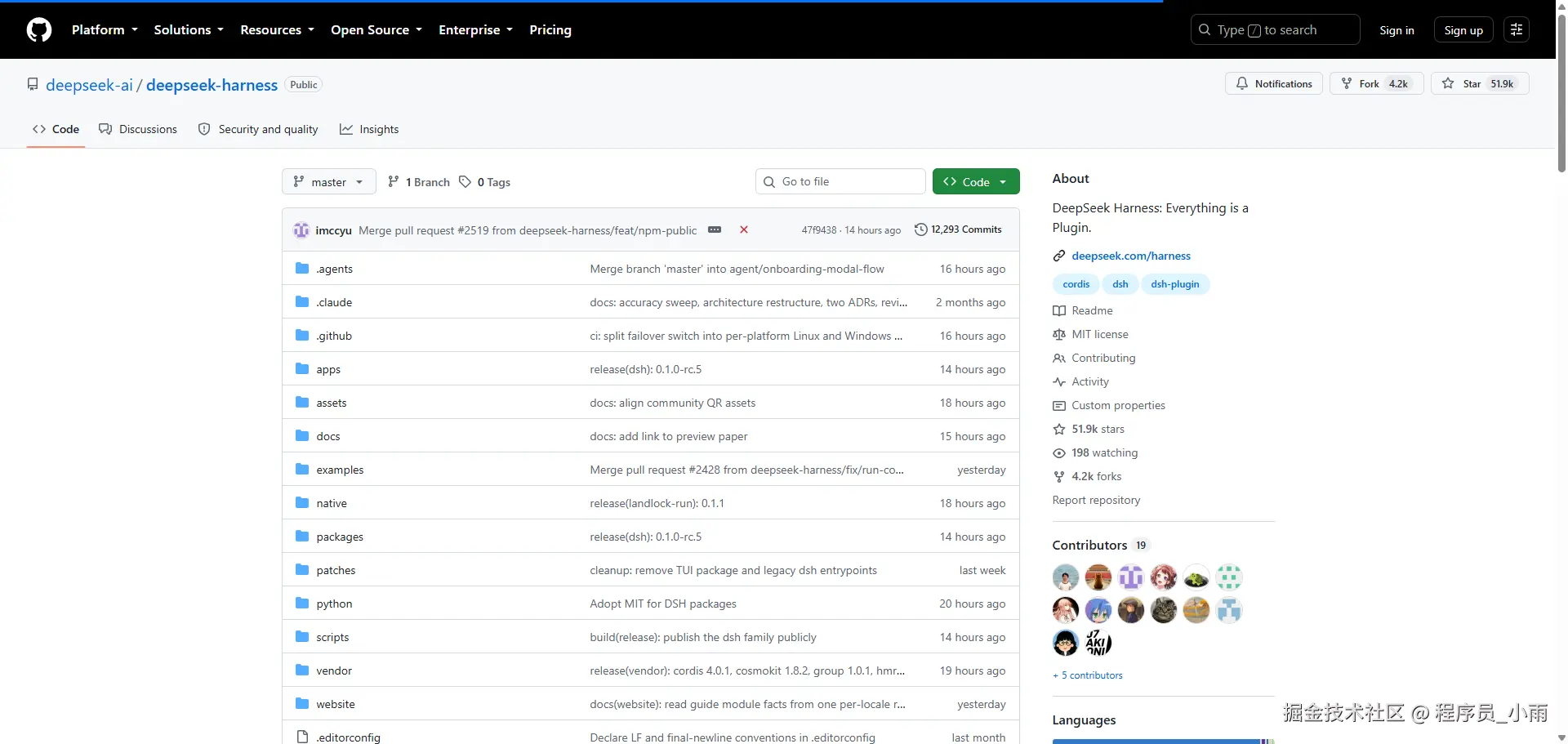Click the assets folder icon
The height and width of the screenshot is (744, 1568).
click(302, 403)
